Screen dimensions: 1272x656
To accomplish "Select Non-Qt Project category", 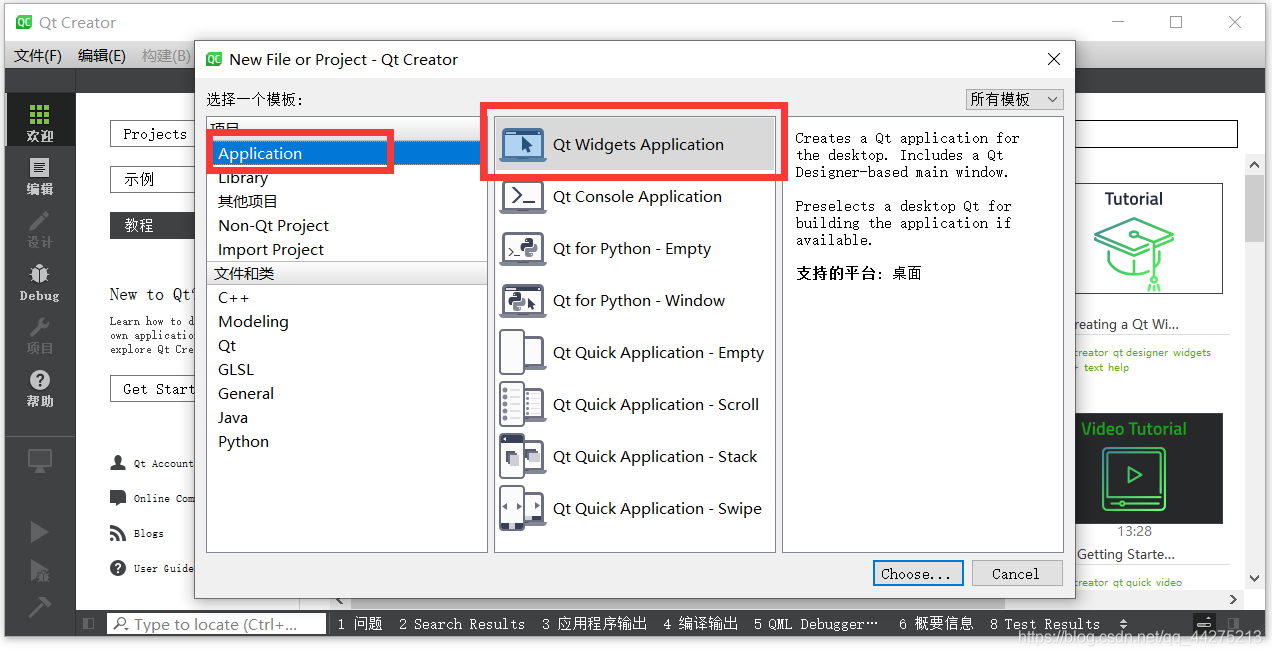I will [347, 226].
